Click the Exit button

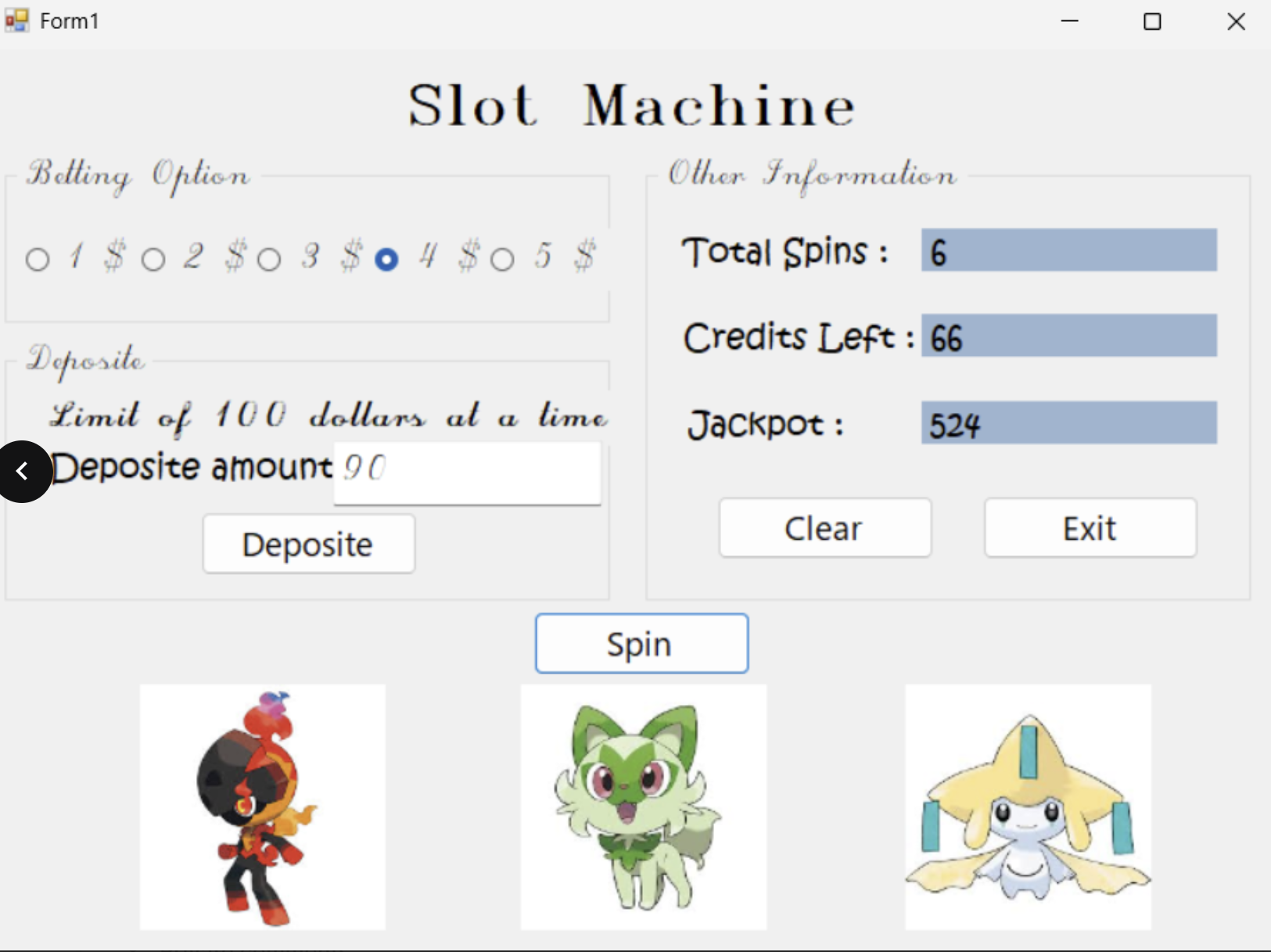click(1090, 528)
